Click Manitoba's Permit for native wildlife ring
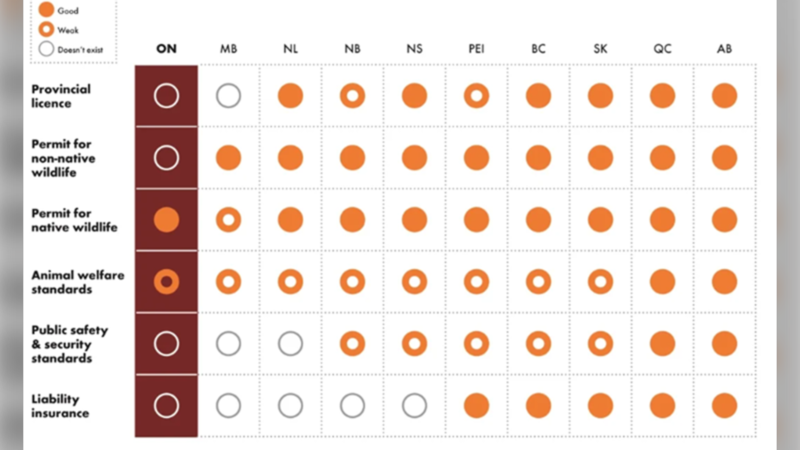 (x=228, y=220)
